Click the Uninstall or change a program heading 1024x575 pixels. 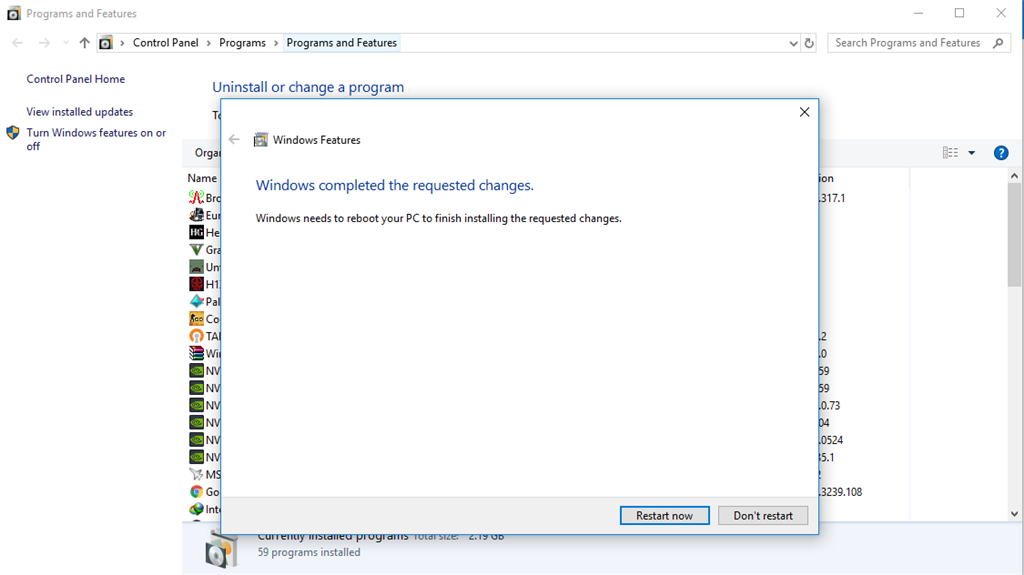308,87
